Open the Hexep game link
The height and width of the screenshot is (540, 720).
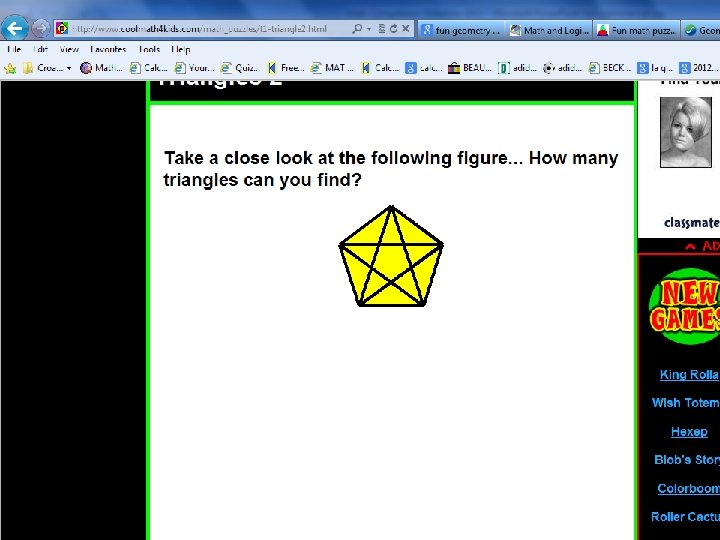(x=689, y=432)
